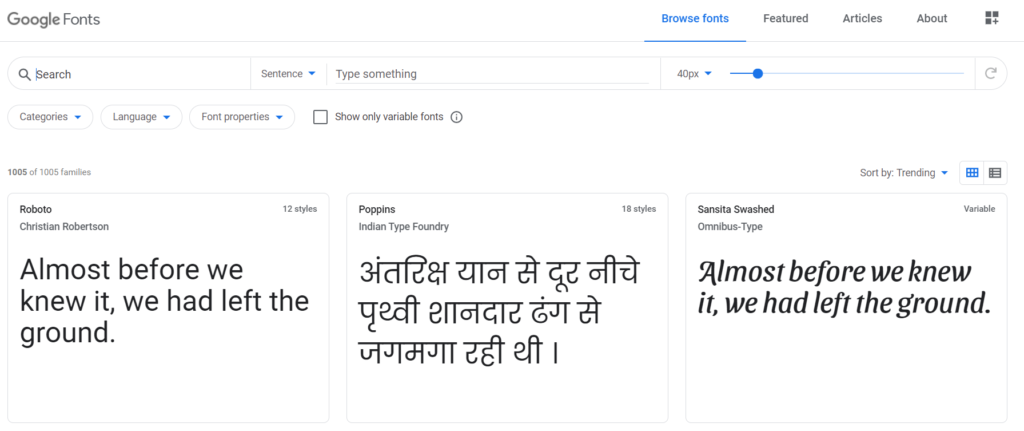Click the 12 styles label
Screen dimensions: 1024x431
[300, 209]
